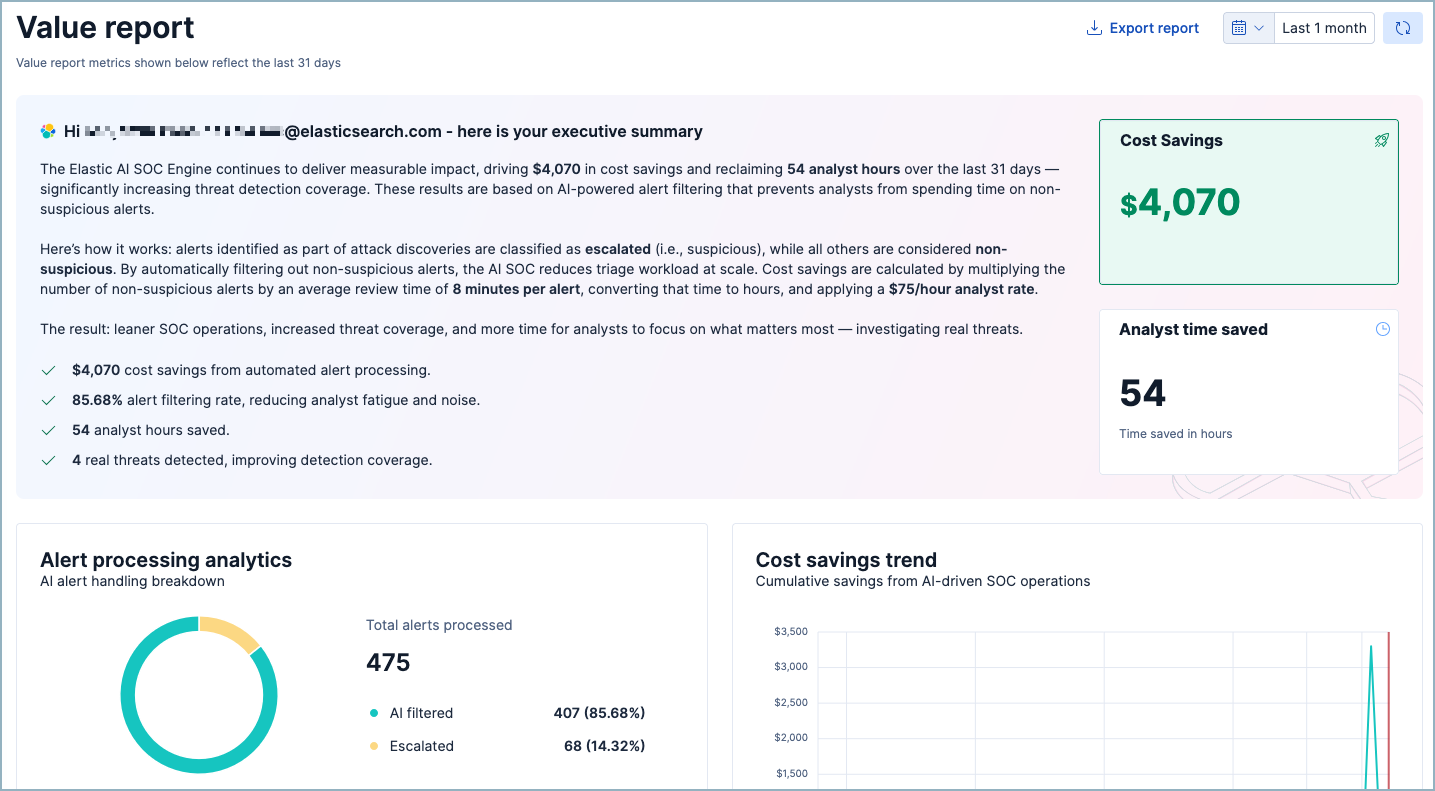Click the checkmark beside 54 analyst hours saved
1435x791 pixels.
point(48,429)
